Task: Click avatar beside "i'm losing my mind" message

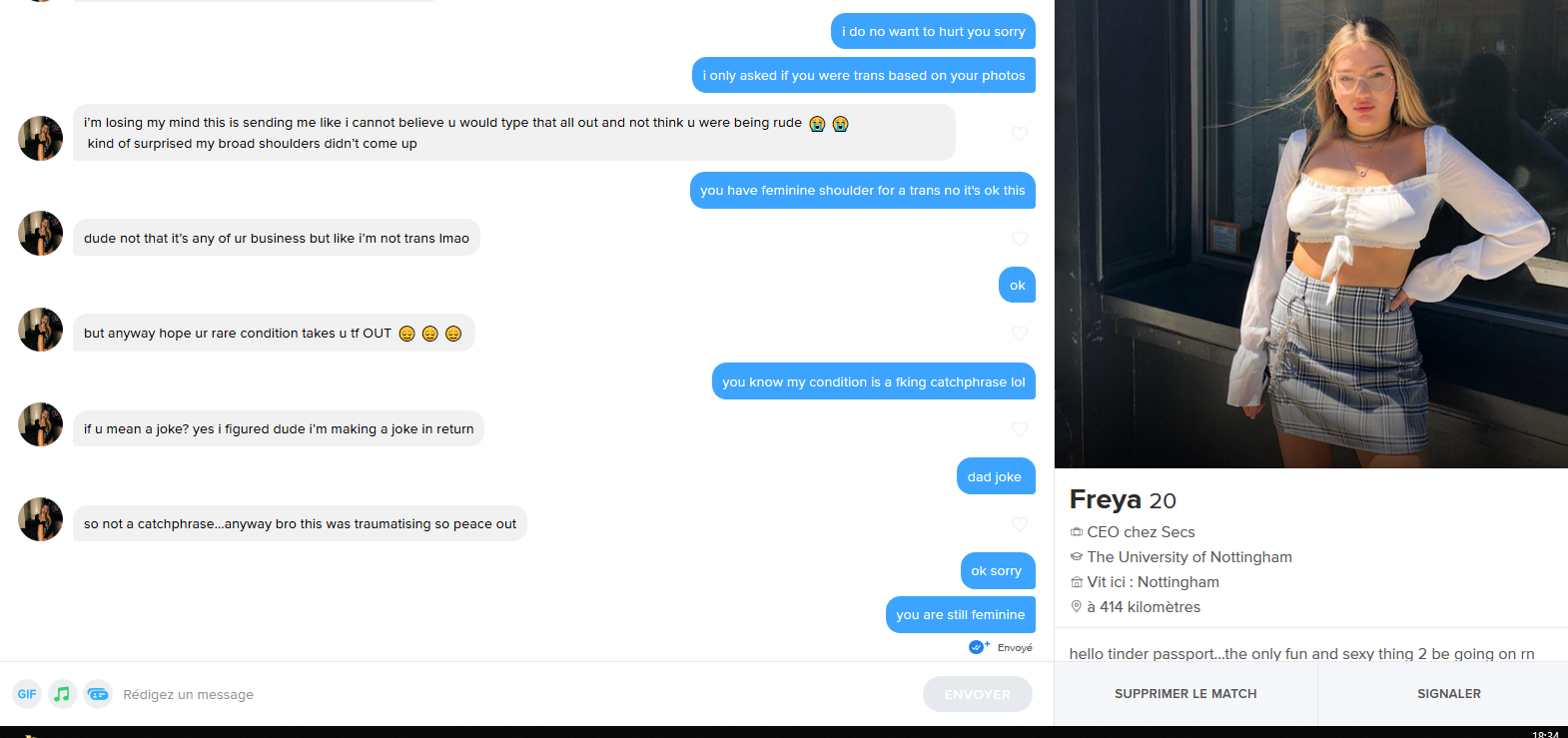Action: tap(41, 138)
